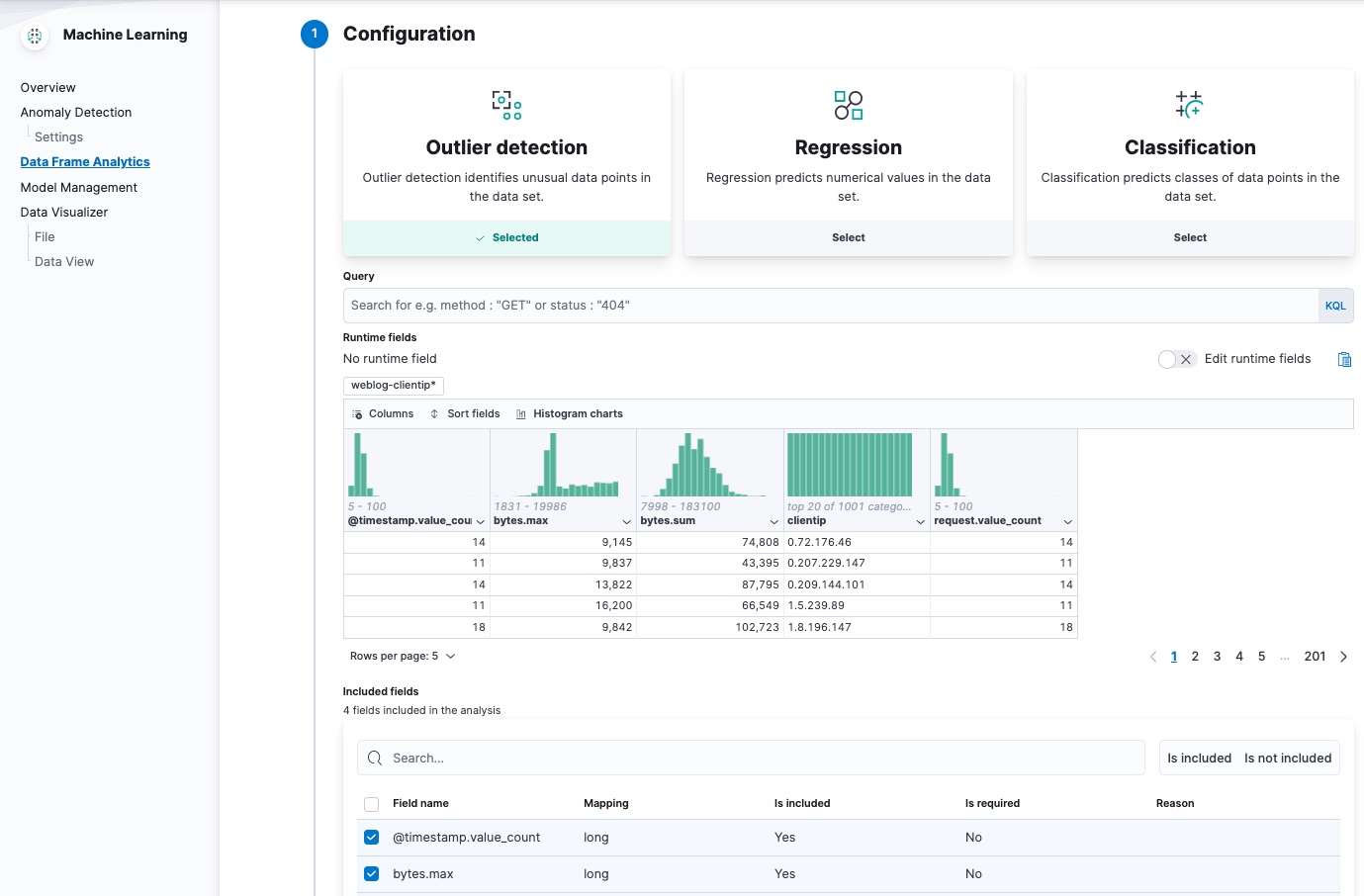Go to page 201 of the results

click(1315, 656)
